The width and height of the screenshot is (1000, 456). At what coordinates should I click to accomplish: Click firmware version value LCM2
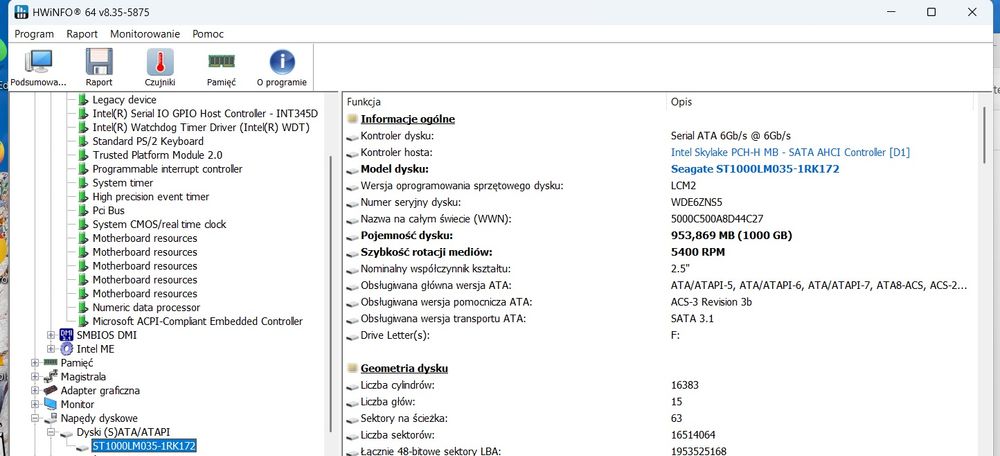pos(684,186)
